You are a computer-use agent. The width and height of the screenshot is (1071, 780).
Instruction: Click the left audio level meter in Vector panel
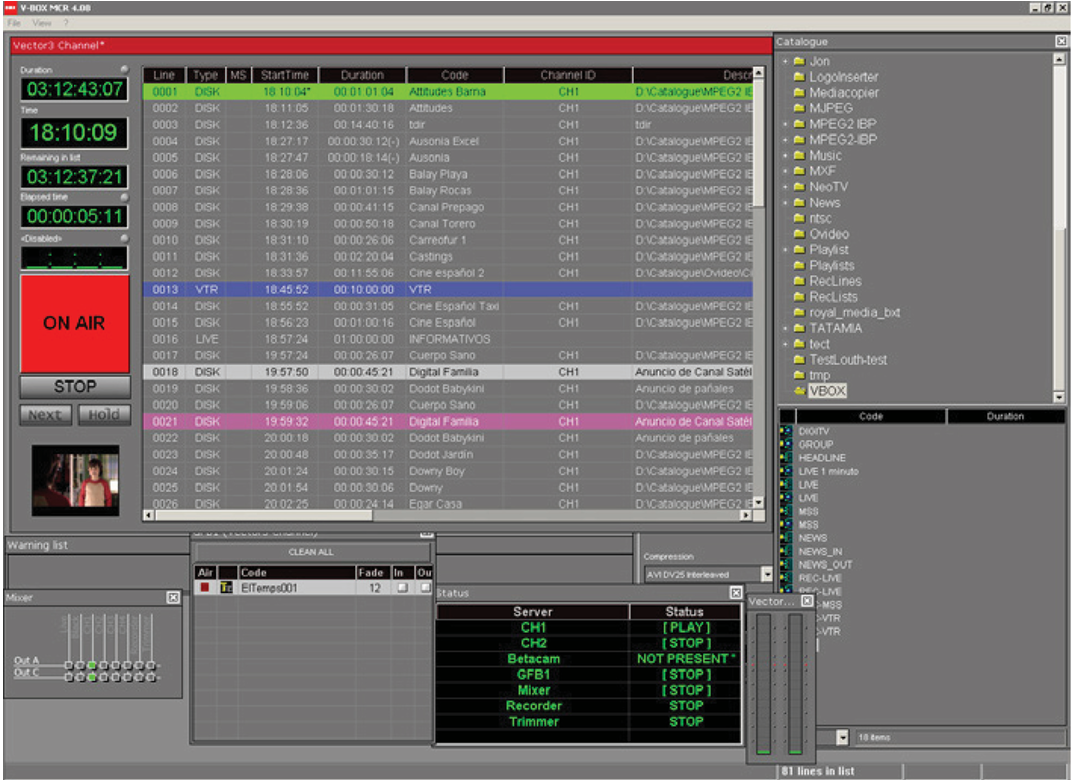(764, 684)
